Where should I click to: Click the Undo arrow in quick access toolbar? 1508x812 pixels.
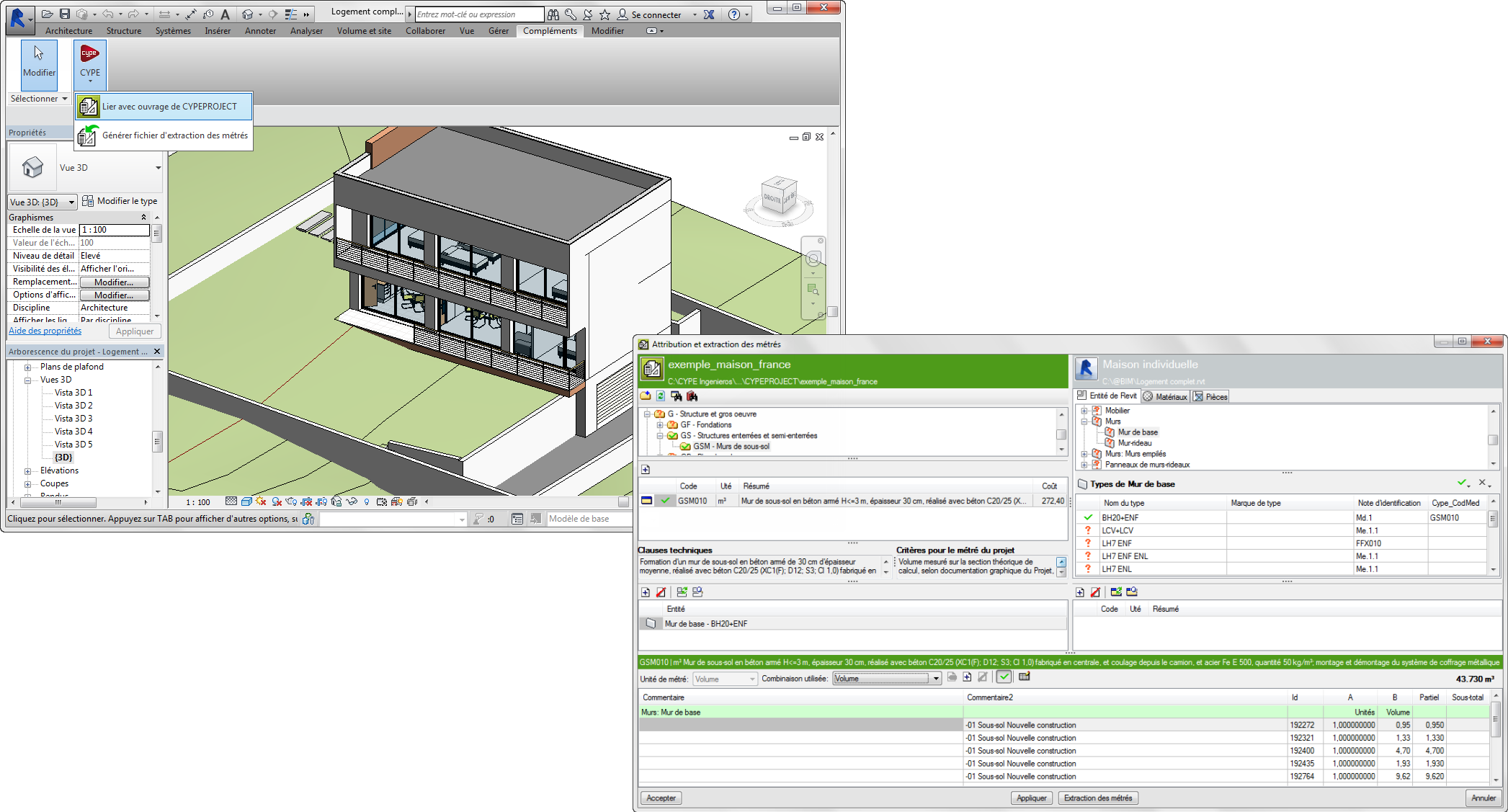107,14
